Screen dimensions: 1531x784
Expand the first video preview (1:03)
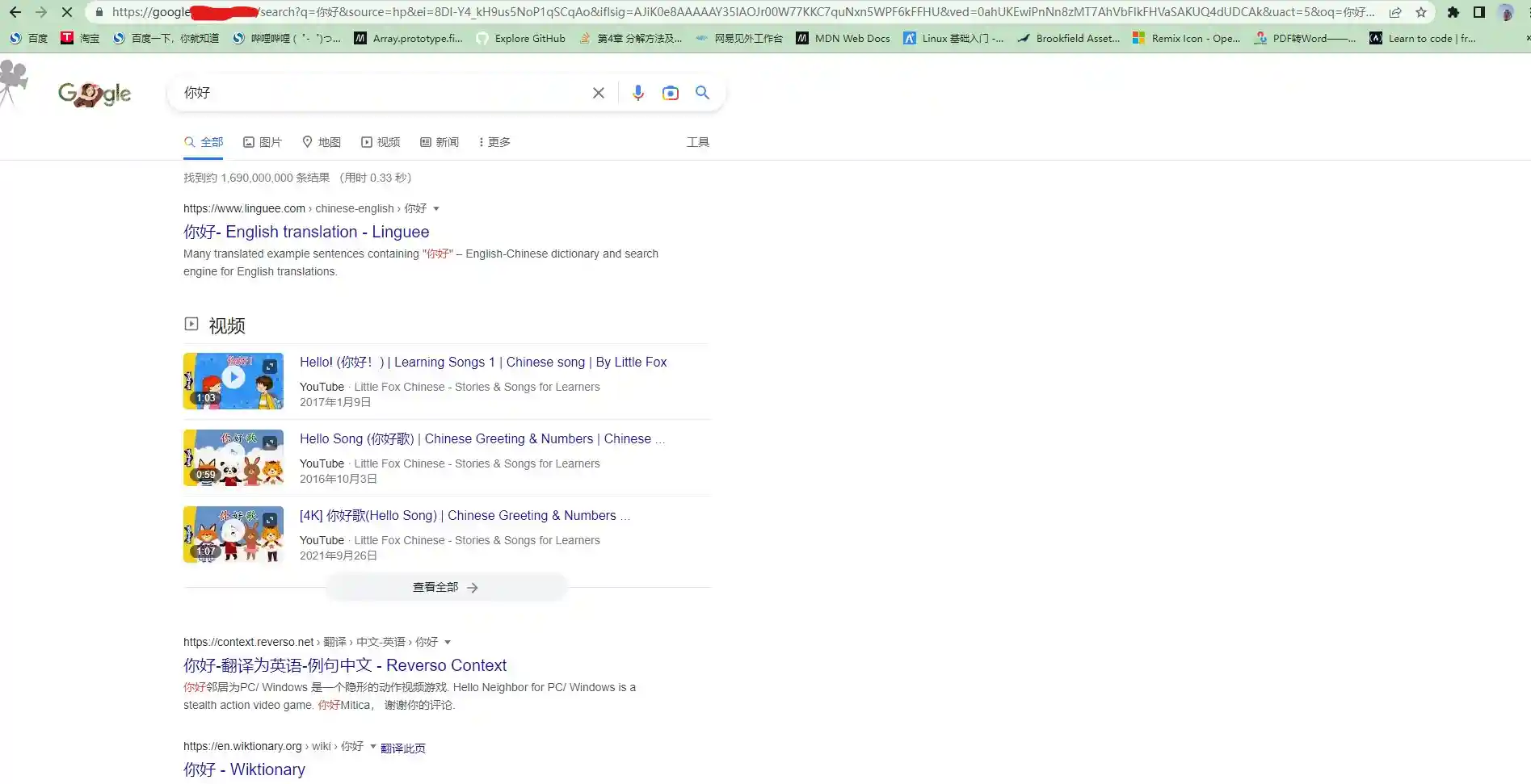(x=270, y=367)
